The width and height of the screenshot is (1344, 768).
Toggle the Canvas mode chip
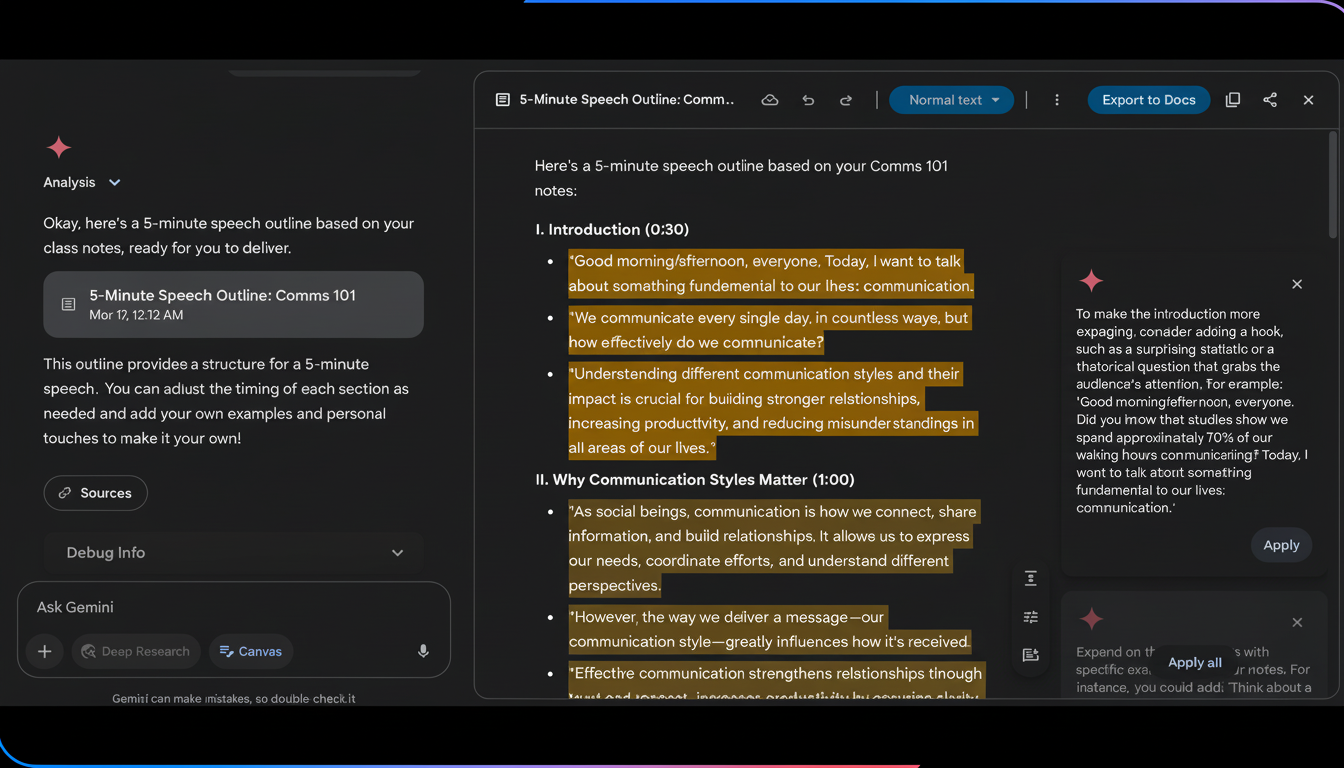pyautogui.click(x=250, y=651)
